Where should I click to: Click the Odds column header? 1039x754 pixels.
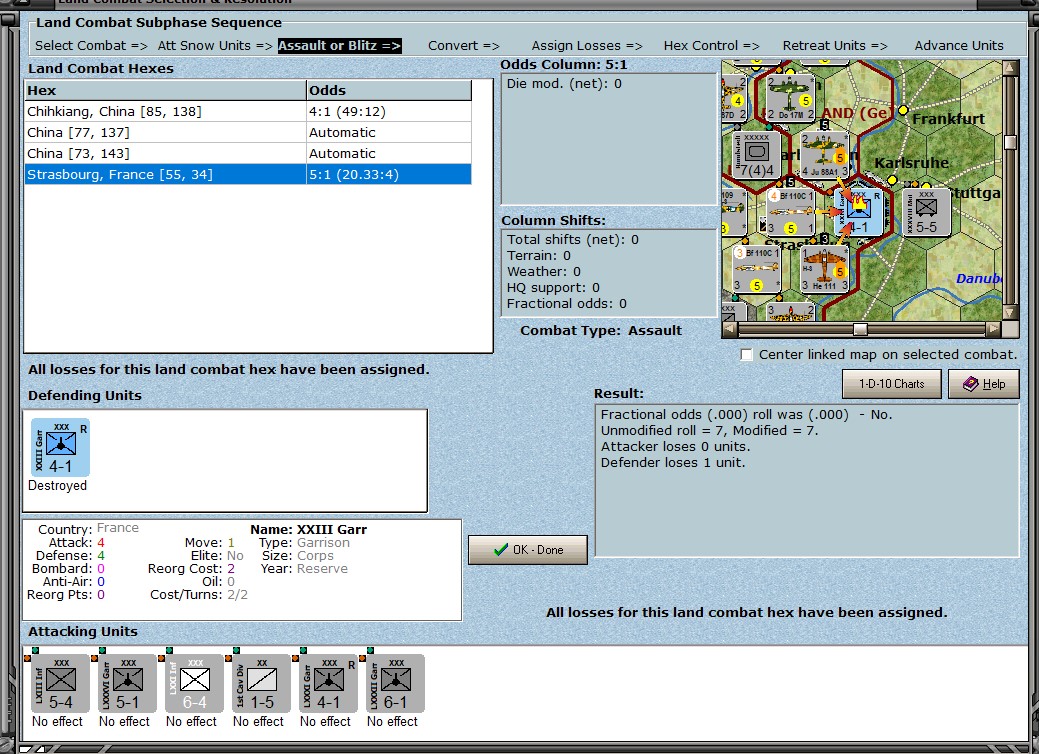click(x=389, y=90)
